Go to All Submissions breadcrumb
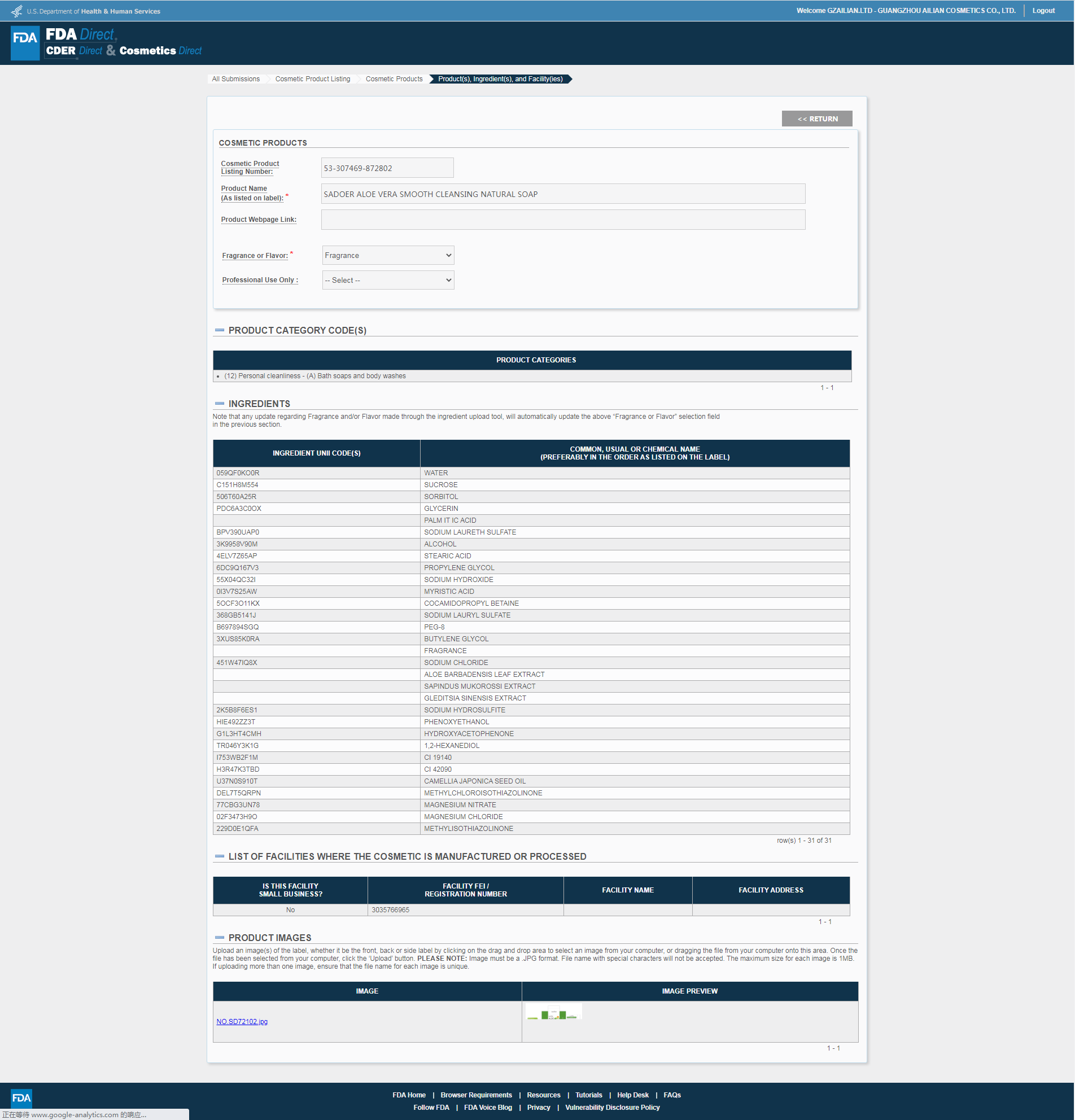The image size is (1075, 1120). [235, 79]
